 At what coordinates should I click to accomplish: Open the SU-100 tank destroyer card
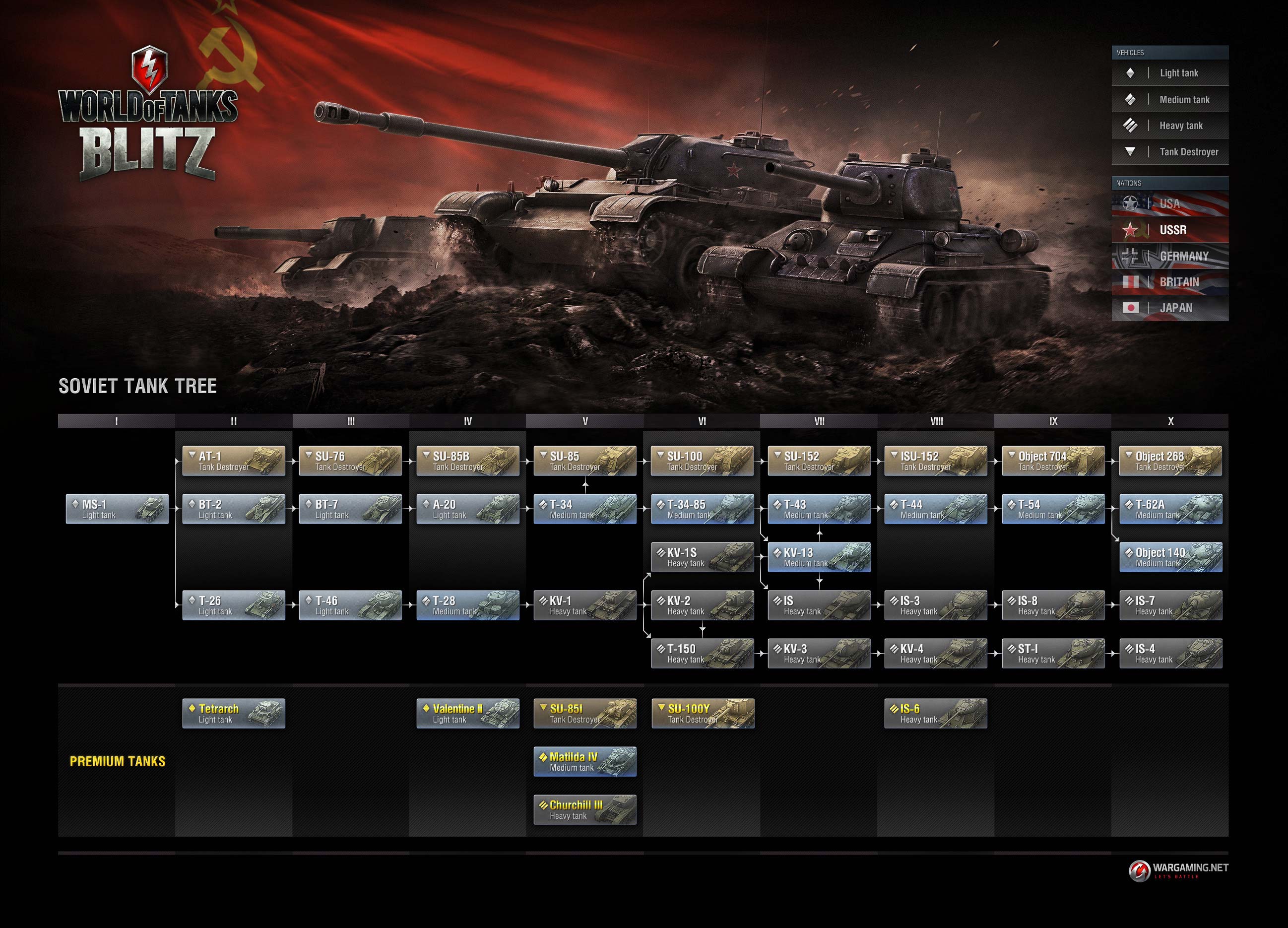tap(703, 461)
